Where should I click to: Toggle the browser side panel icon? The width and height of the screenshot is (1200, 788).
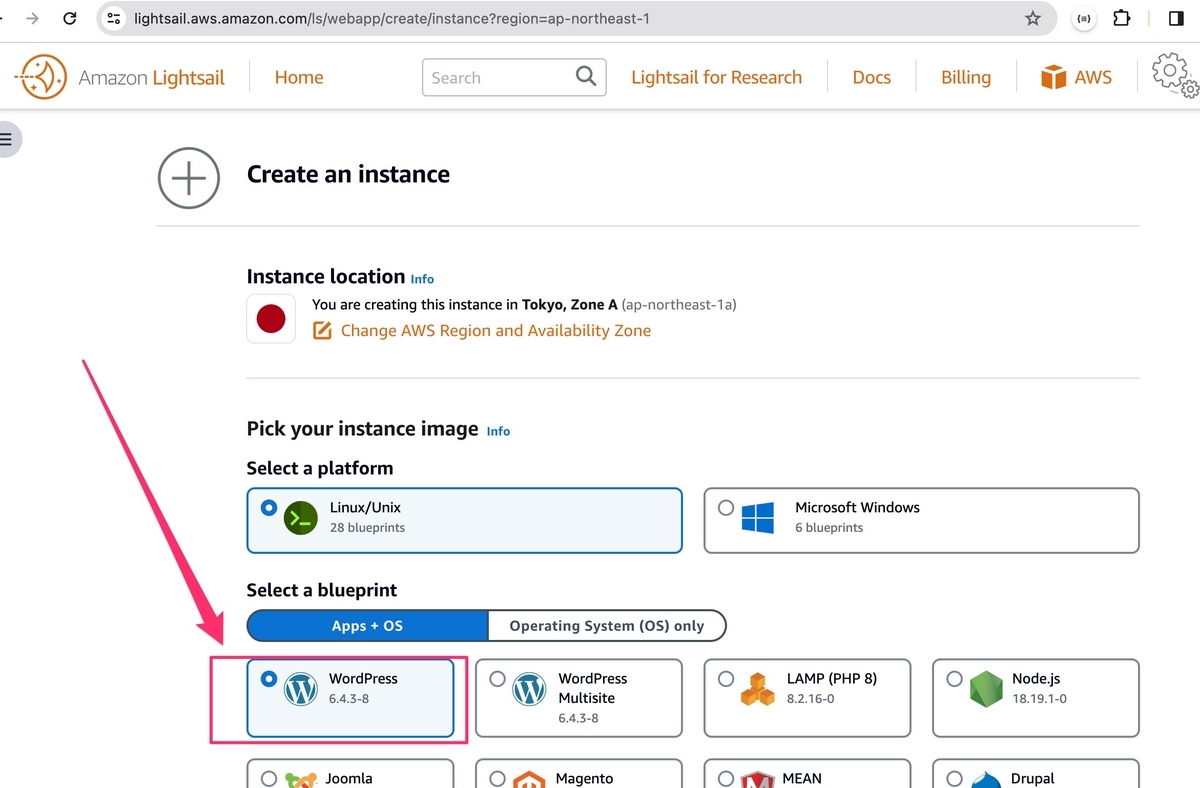tap(1176, 18)
